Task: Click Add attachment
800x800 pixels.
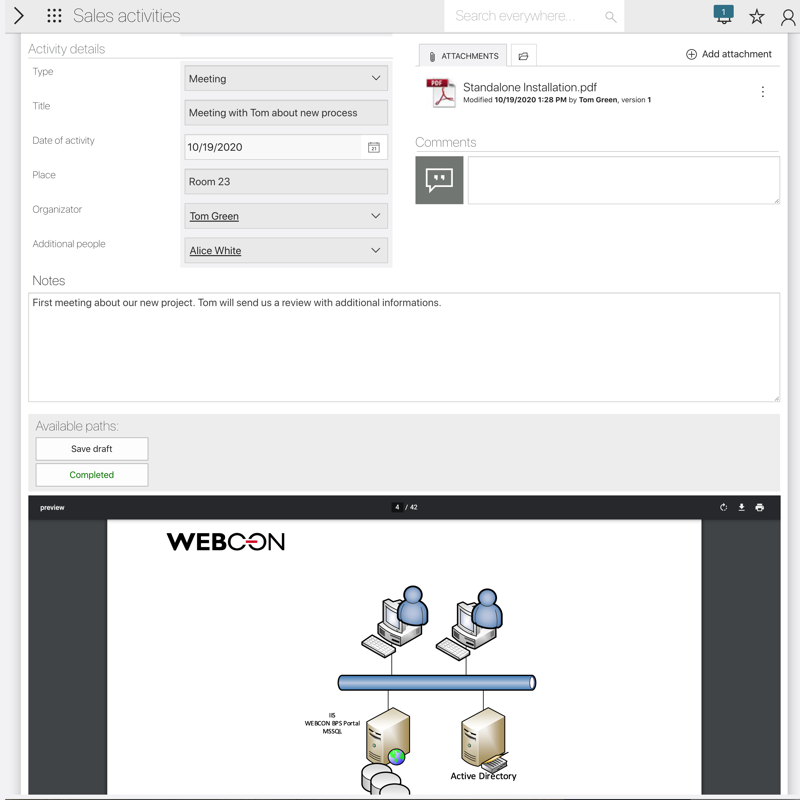Action: tap(728, 54)
